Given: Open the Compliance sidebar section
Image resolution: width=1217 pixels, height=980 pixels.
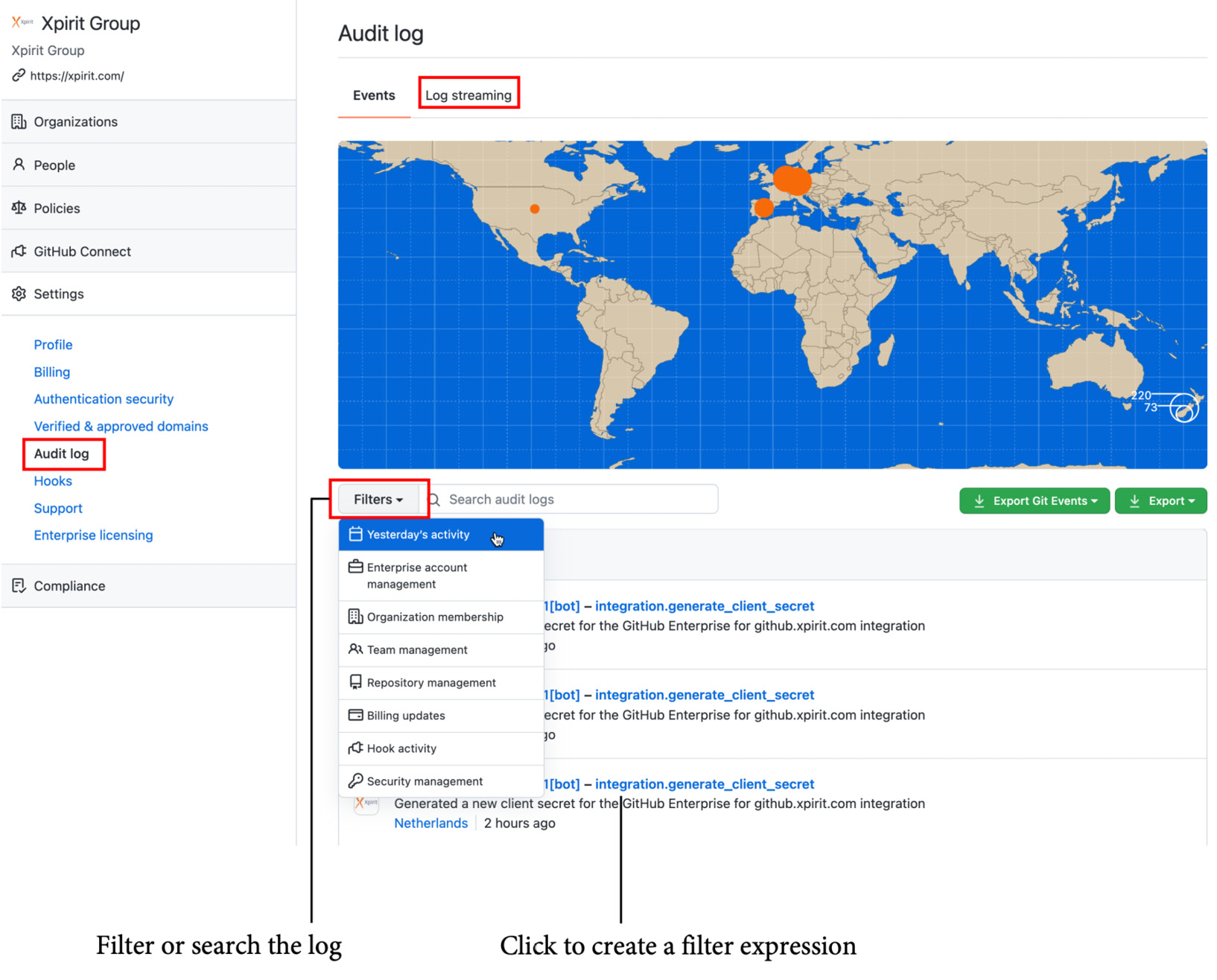Looking at the screenshot, I should [148, 585].
